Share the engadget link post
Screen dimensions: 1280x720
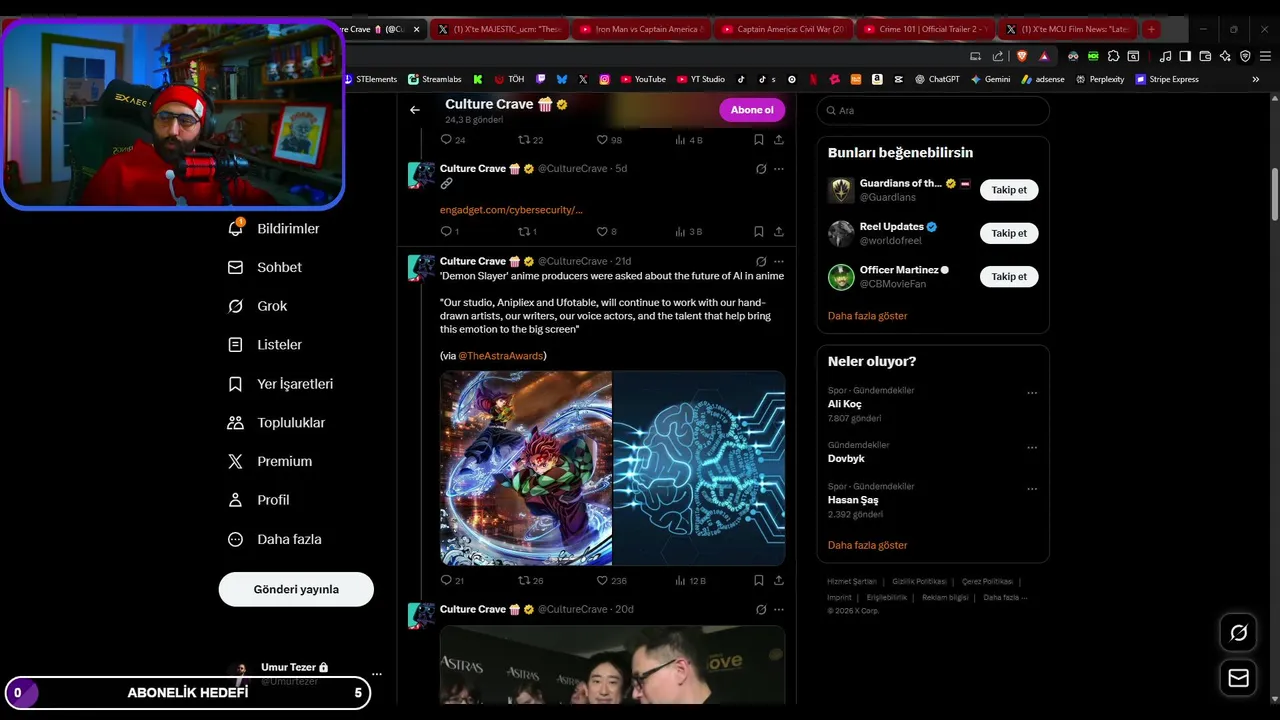point(779,232)
